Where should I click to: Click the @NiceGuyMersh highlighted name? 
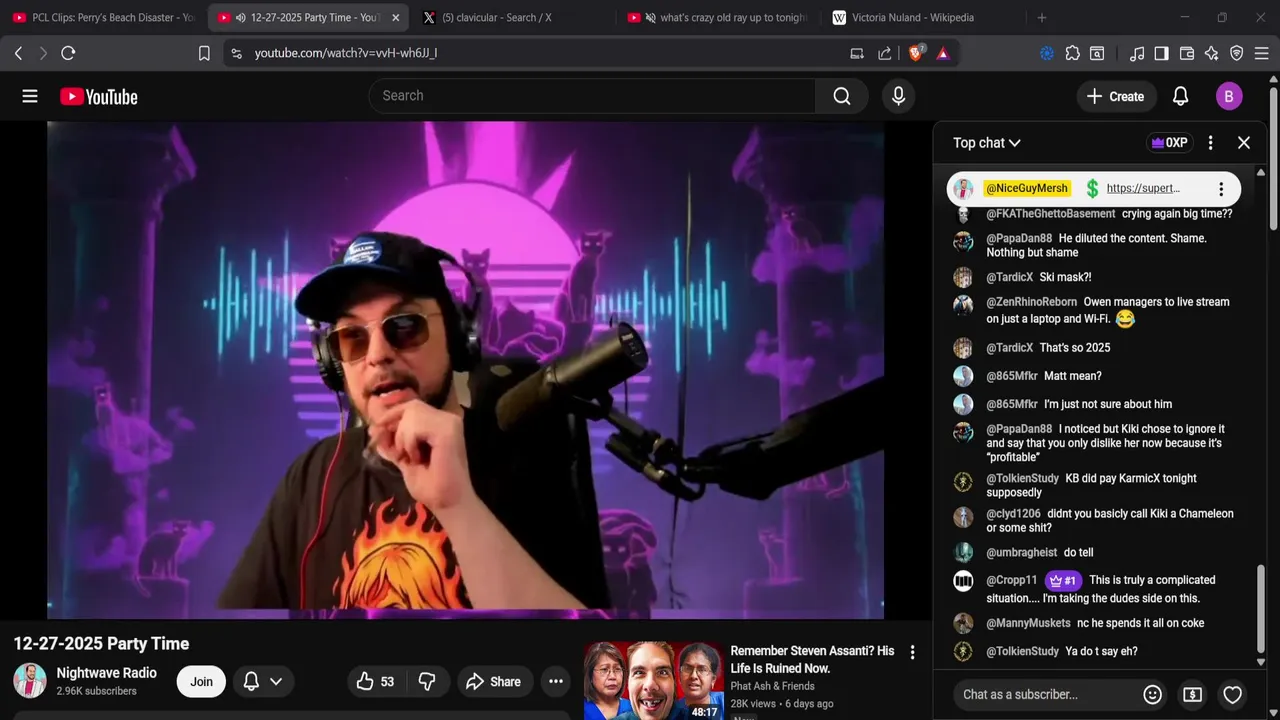point(1027,188)
